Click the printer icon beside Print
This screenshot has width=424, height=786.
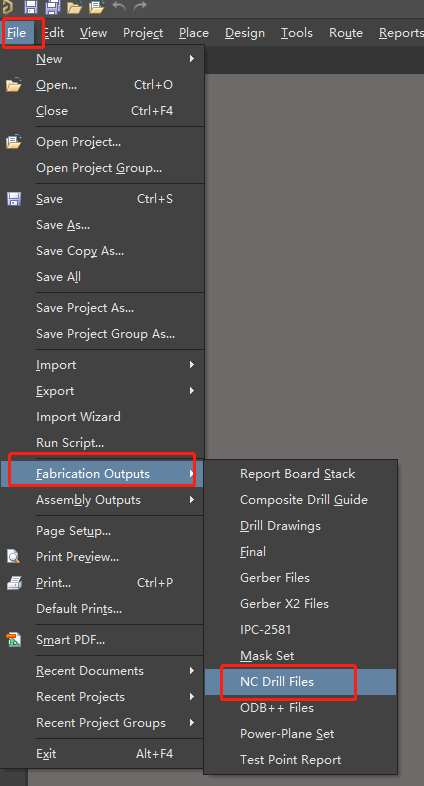click(14, 582)
